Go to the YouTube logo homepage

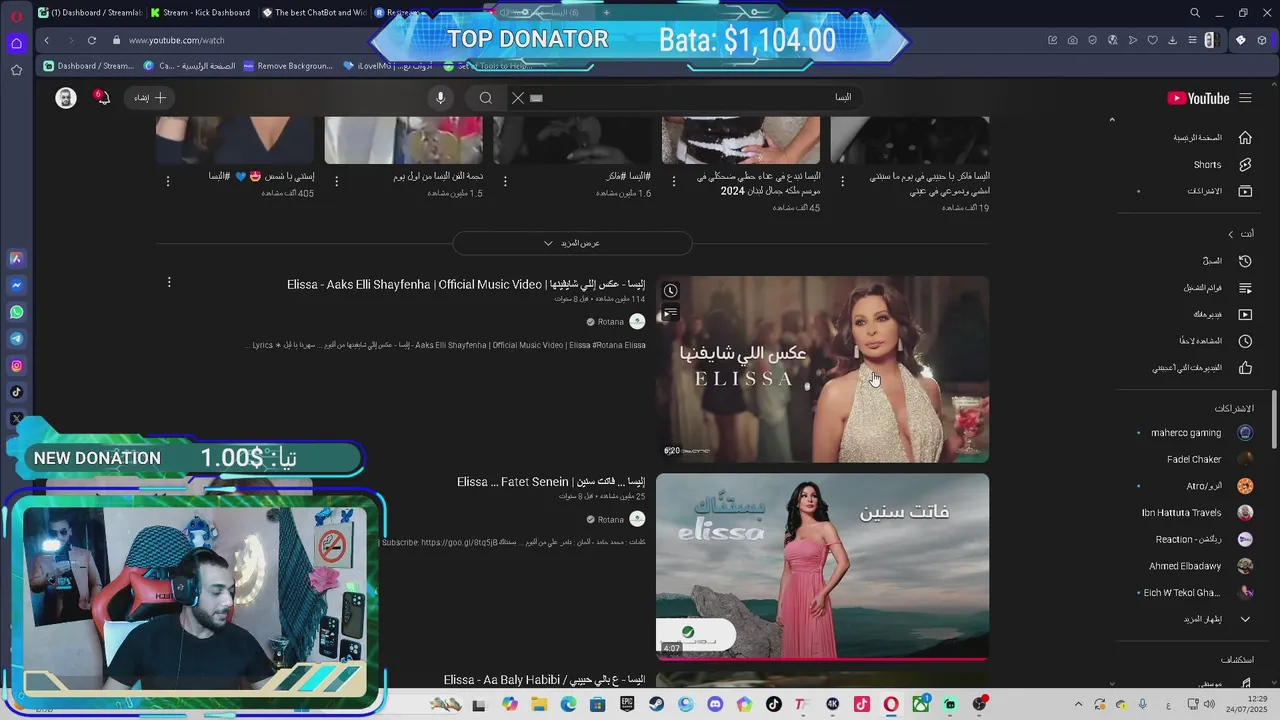tap(1198, 98)
